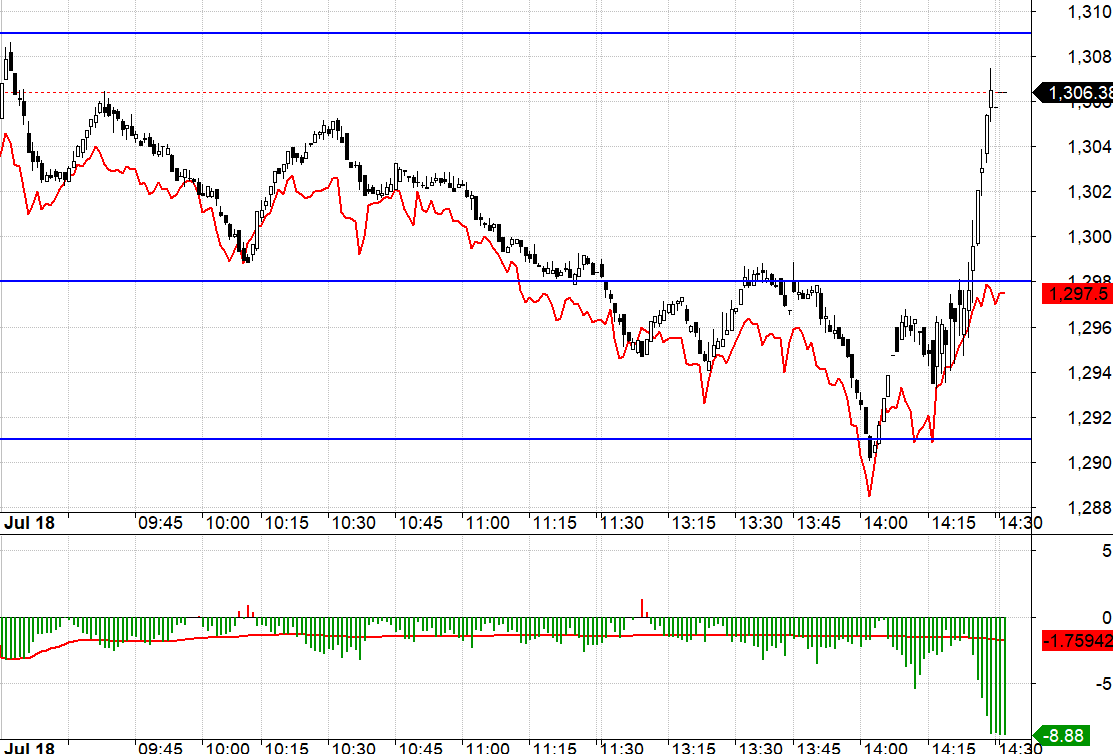Click the red dotted current price line

pos(500,92)
